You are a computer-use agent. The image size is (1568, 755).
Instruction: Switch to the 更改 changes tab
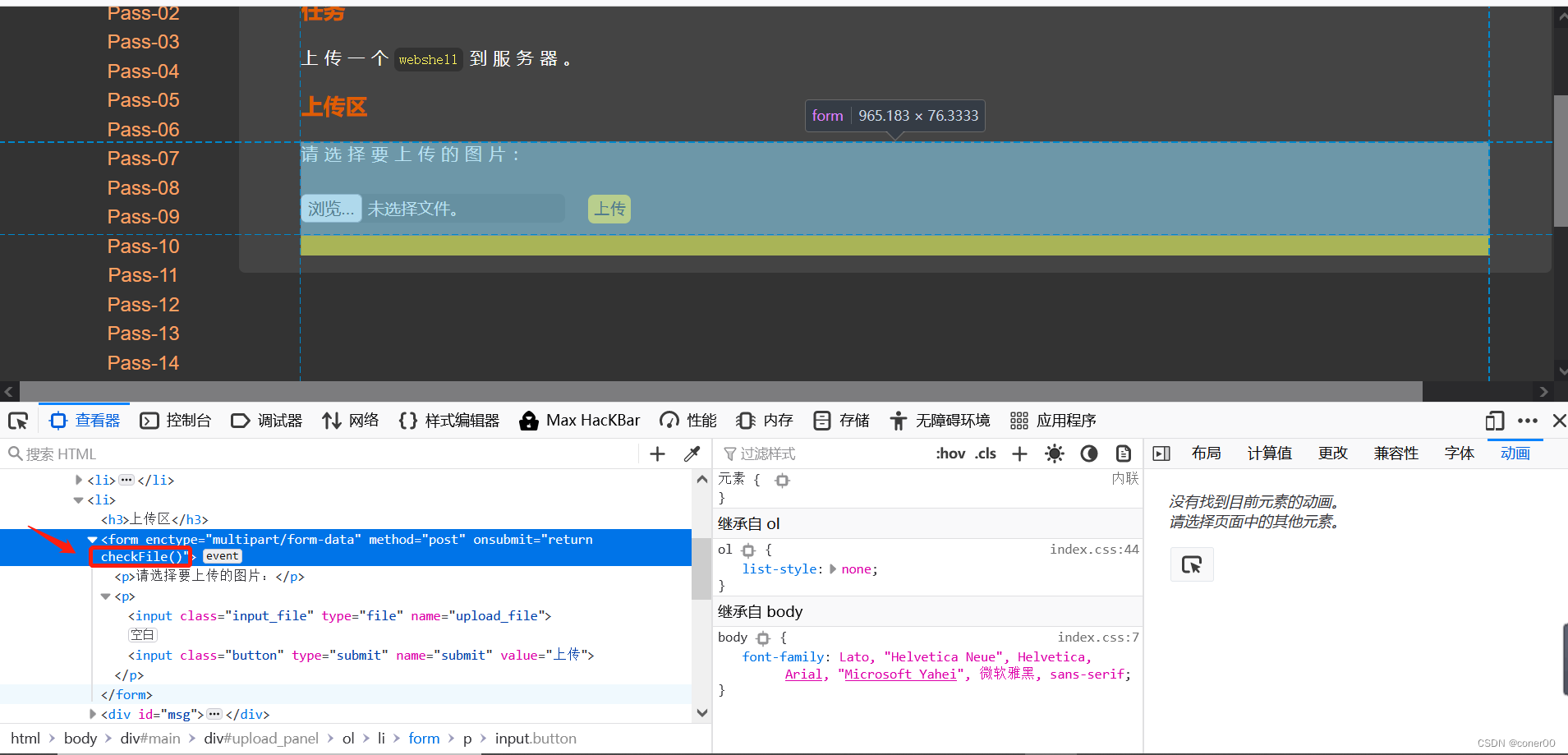(x=1332, y=453)
